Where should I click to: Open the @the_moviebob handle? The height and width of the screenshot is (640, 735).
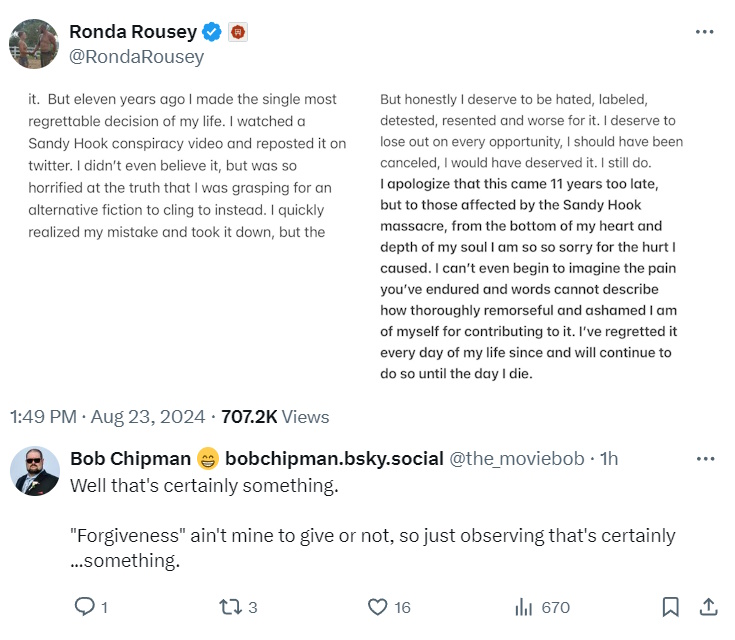click(x=517, y=459)
